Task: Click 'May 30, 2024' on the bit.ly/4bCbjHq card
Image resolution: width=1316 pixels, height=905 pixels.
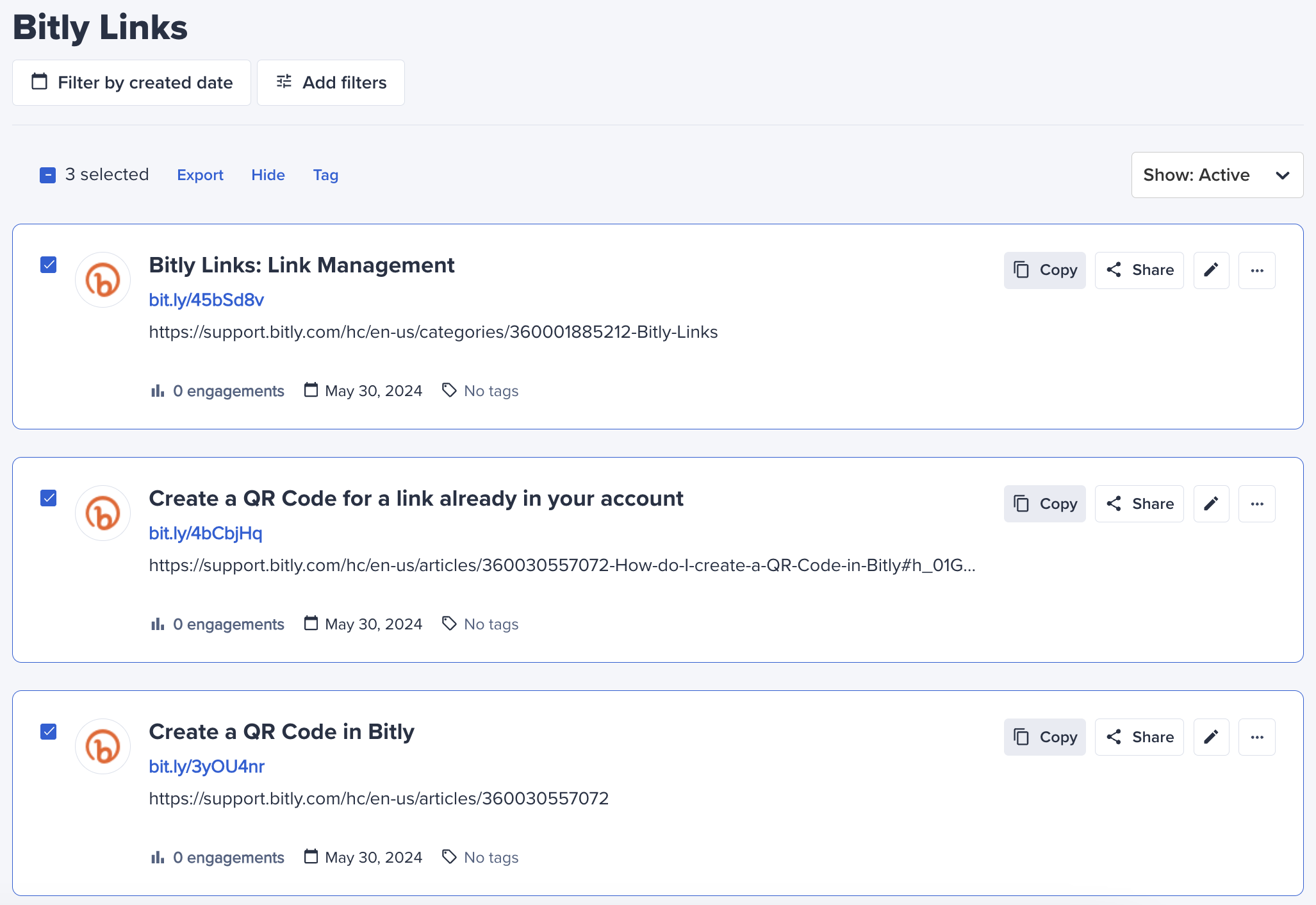Action: (374, 624)
